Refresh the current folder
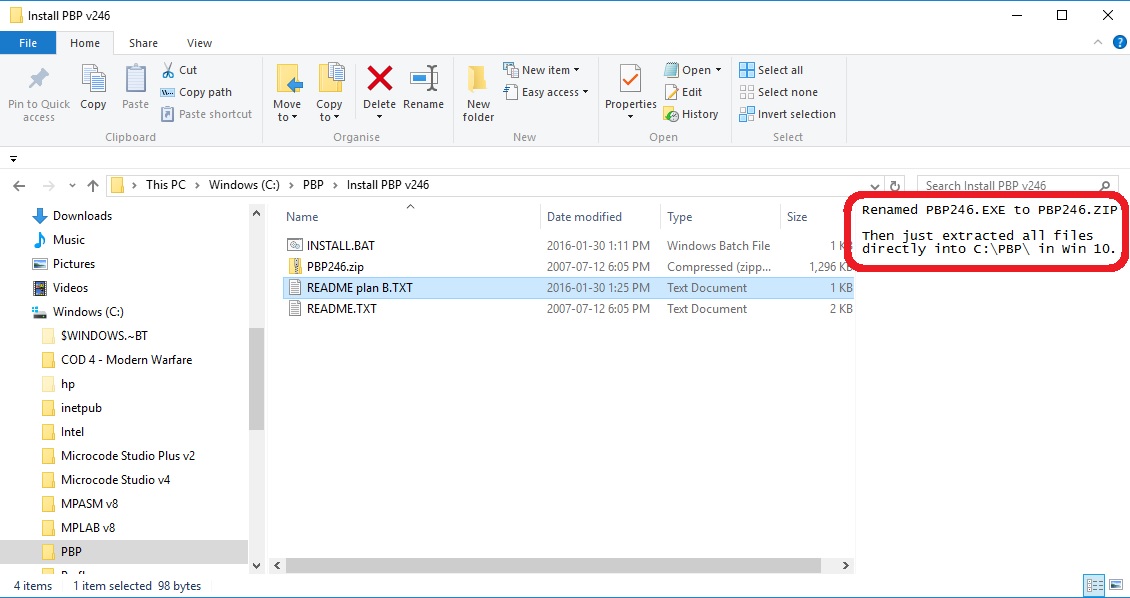 pyautogui.click(x=894, y=186)
